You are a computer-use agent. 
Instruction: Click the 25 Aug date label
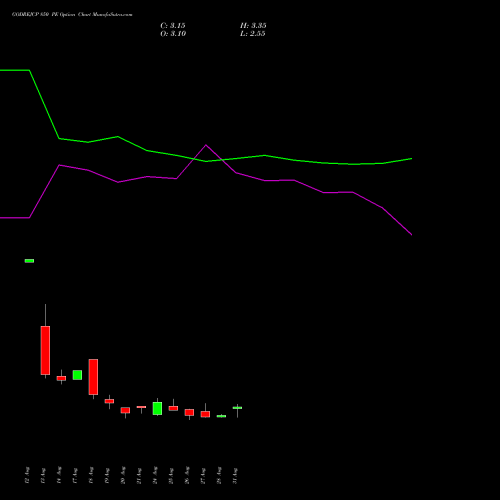[171, 475]
